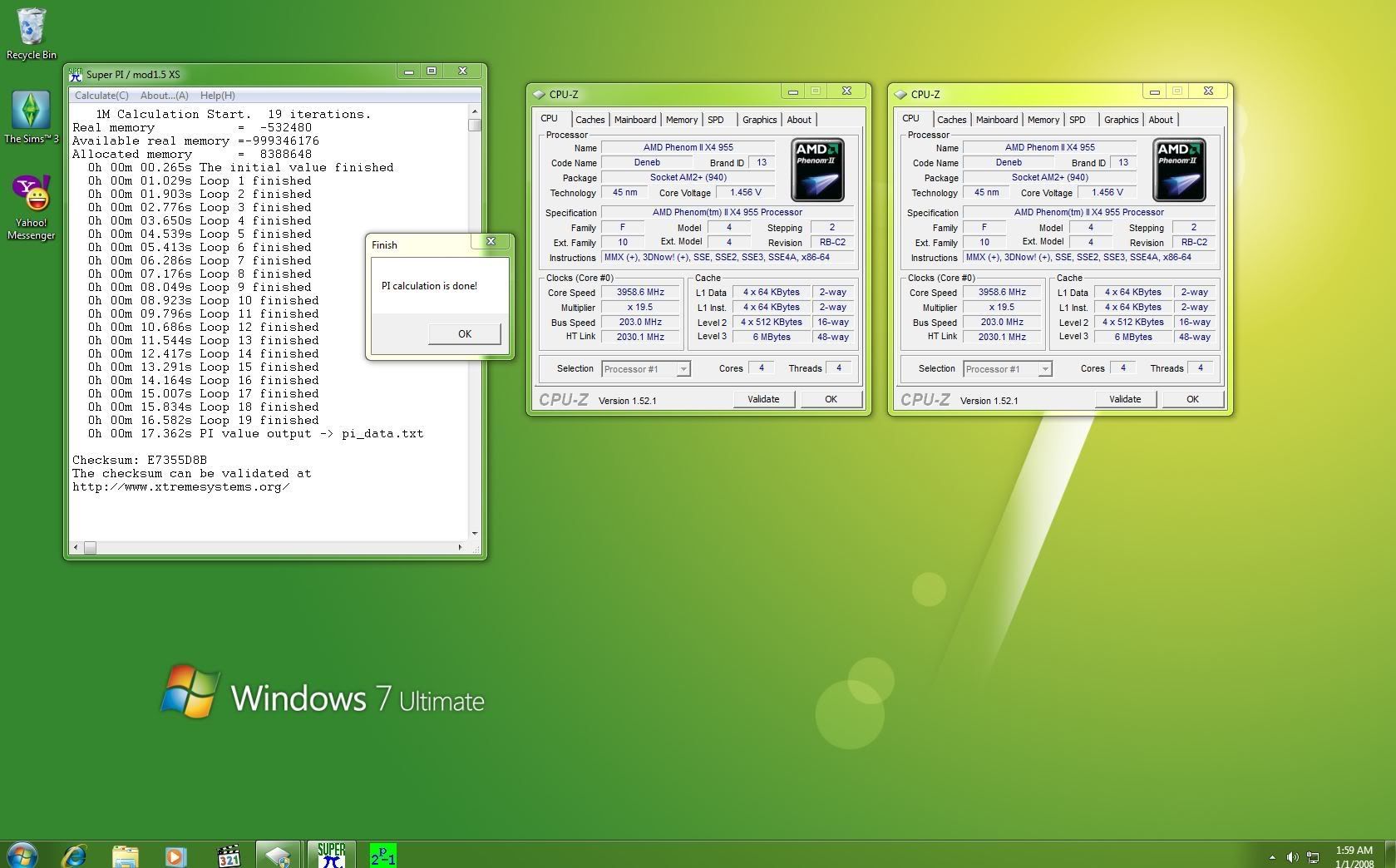Click Super PI vertical scrollbar down arrow
Viewport: 1396px width, 868px height.
pyautogui.click(x=475, y=534)
